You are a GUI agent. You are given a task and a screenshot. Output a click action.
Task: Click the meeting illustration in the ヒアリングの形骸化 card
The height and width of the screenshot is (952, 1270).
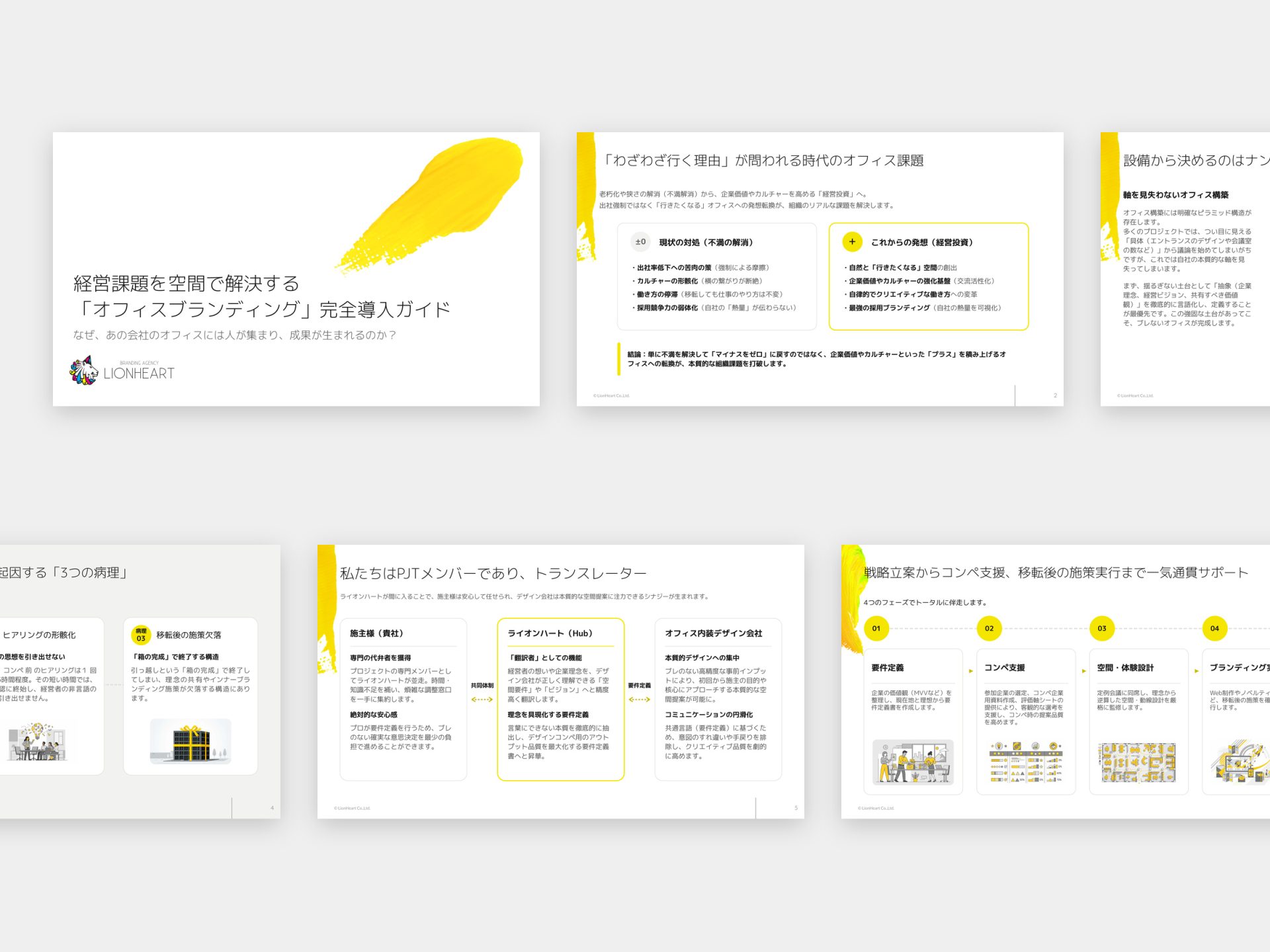pyautogui.click(x=38, y=742)
